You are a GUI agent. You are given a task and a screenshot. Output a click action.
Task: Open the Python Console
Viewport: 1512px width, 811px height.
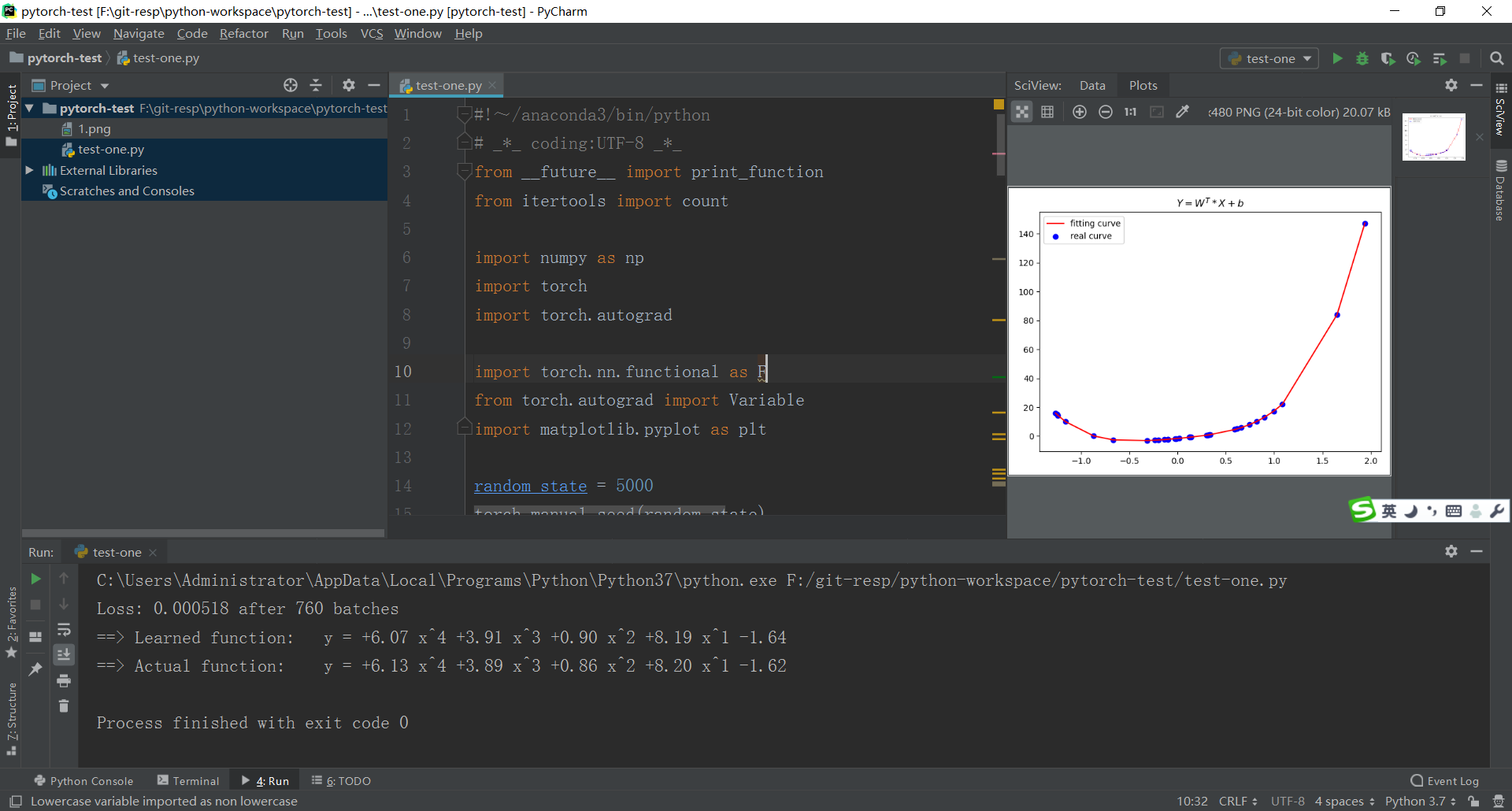point(84,780)
